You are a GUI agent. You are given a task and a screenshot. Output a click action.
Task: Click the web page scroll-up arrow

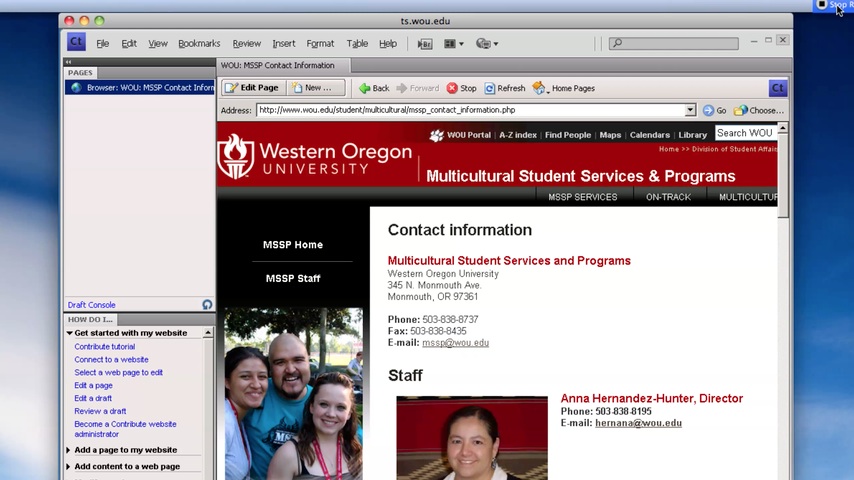coord(783,128)
